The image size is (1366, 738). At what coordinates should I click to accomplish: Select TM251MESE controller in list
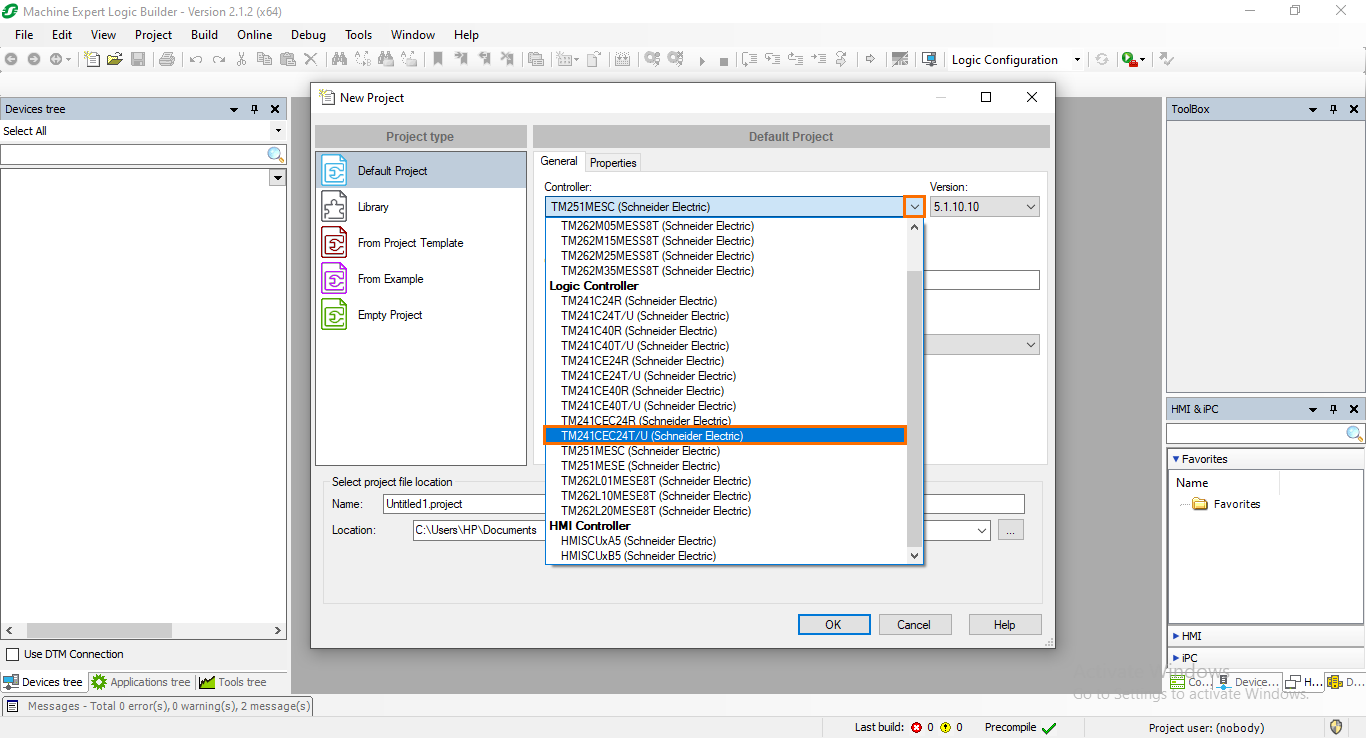click(x=726, y=466)
